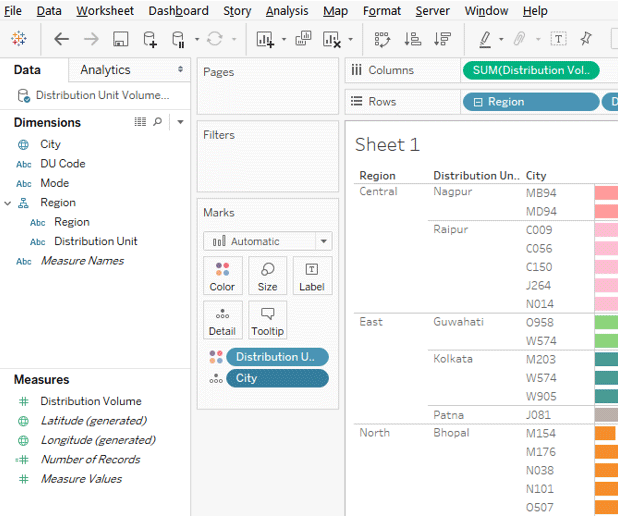Open the Dashboard menu
618x516 pixels.
(178, 11)
